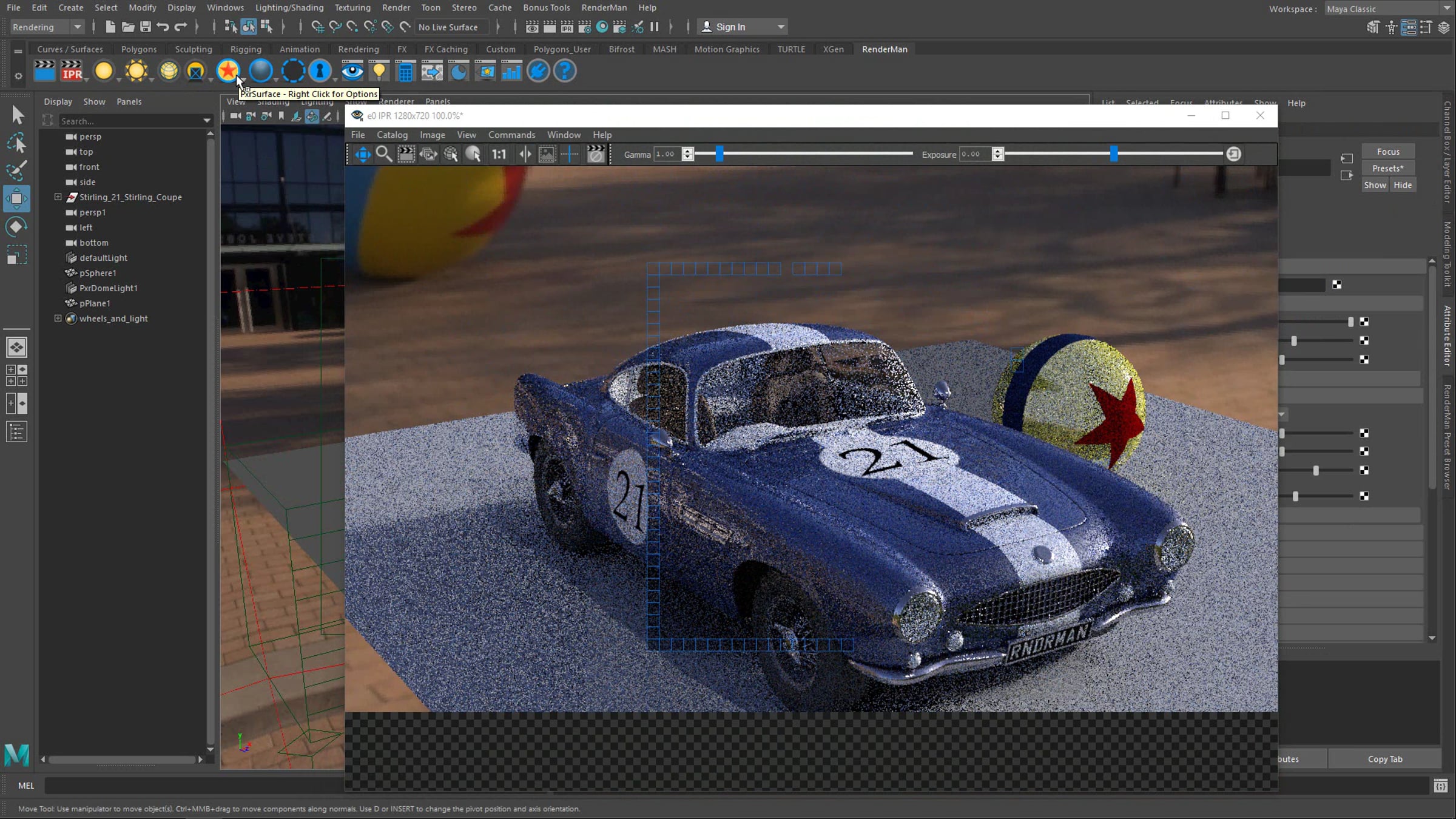Image resolution: width=1456 pixels, height=819 pixels.
Task: Click the Presets* button
Action: pyautogui.click(x=1388, y=168)
